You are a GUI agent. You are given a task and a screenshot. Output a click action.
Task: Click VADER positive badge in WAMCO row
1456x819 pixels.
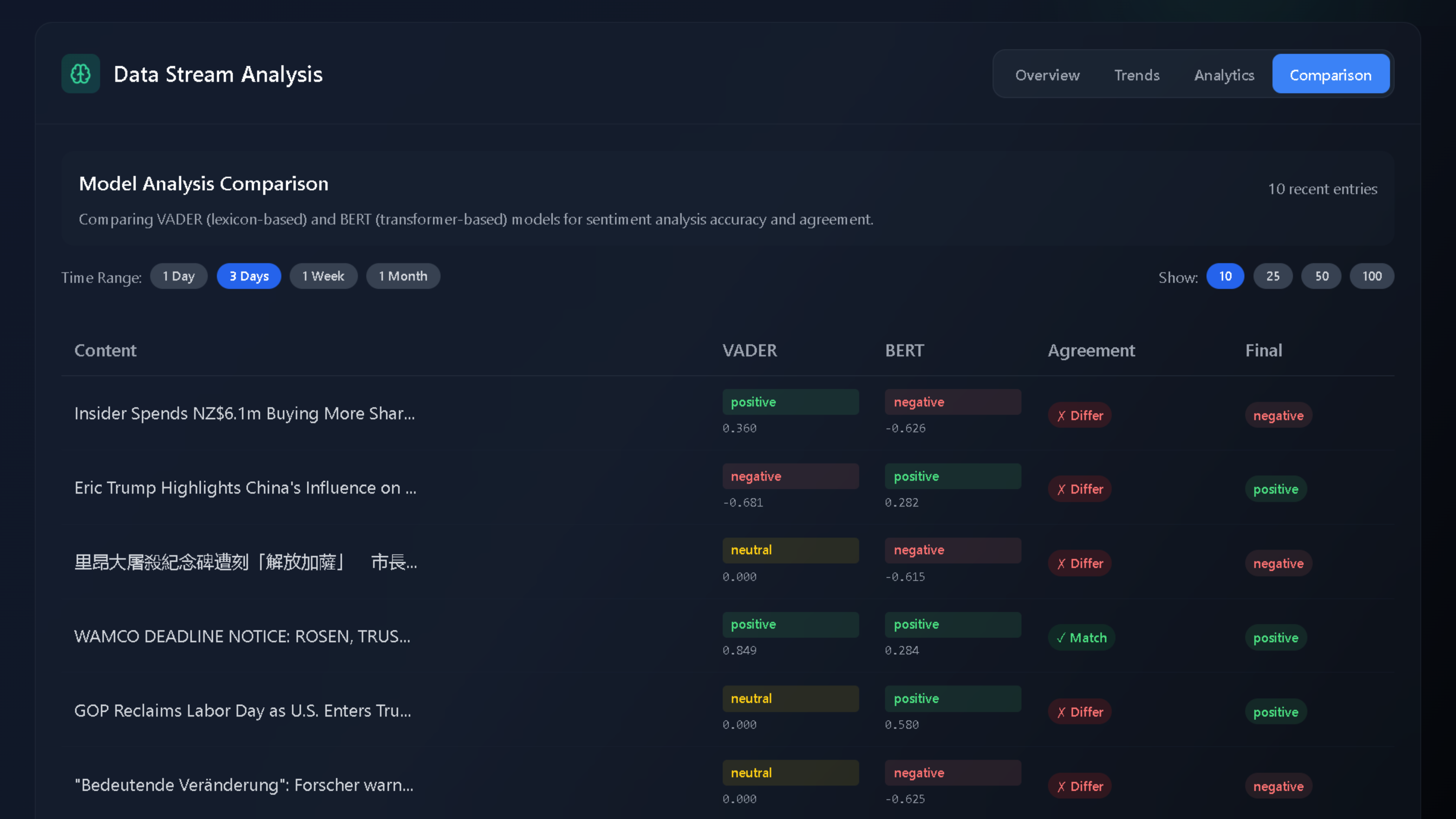790,624
